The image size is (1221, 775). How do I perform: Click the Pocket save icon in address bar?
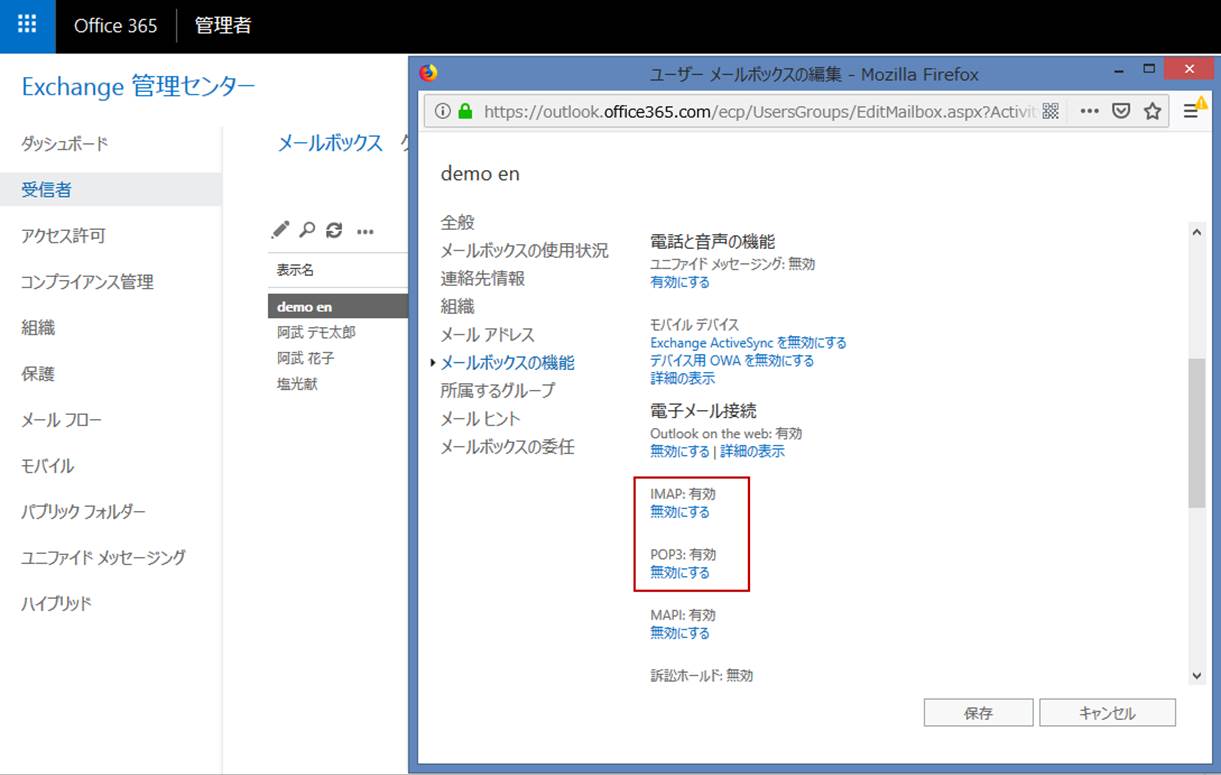(1121, 112)
